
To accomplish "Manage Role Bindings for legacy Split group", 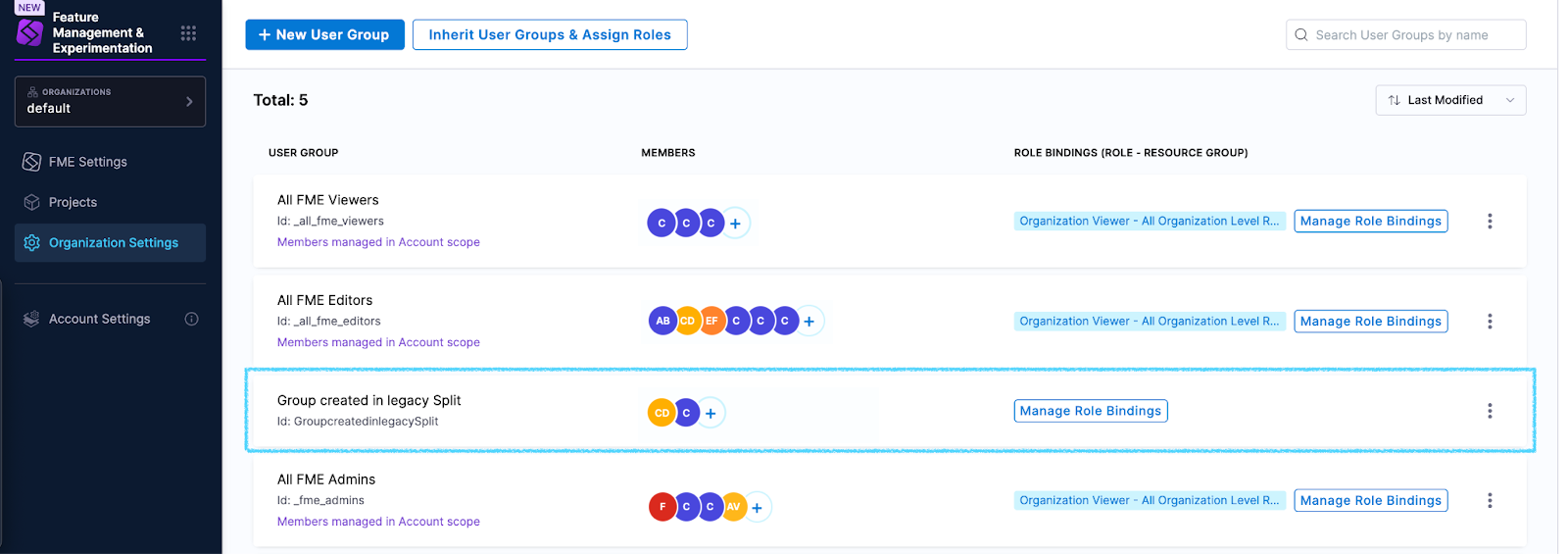I will [x=1090, y=412].
